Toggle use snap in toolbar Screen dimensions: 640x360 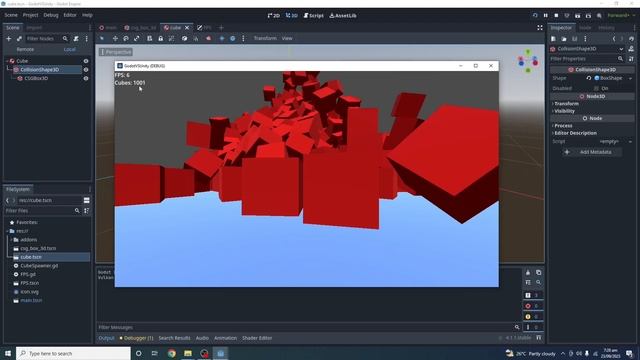point(196,38)
